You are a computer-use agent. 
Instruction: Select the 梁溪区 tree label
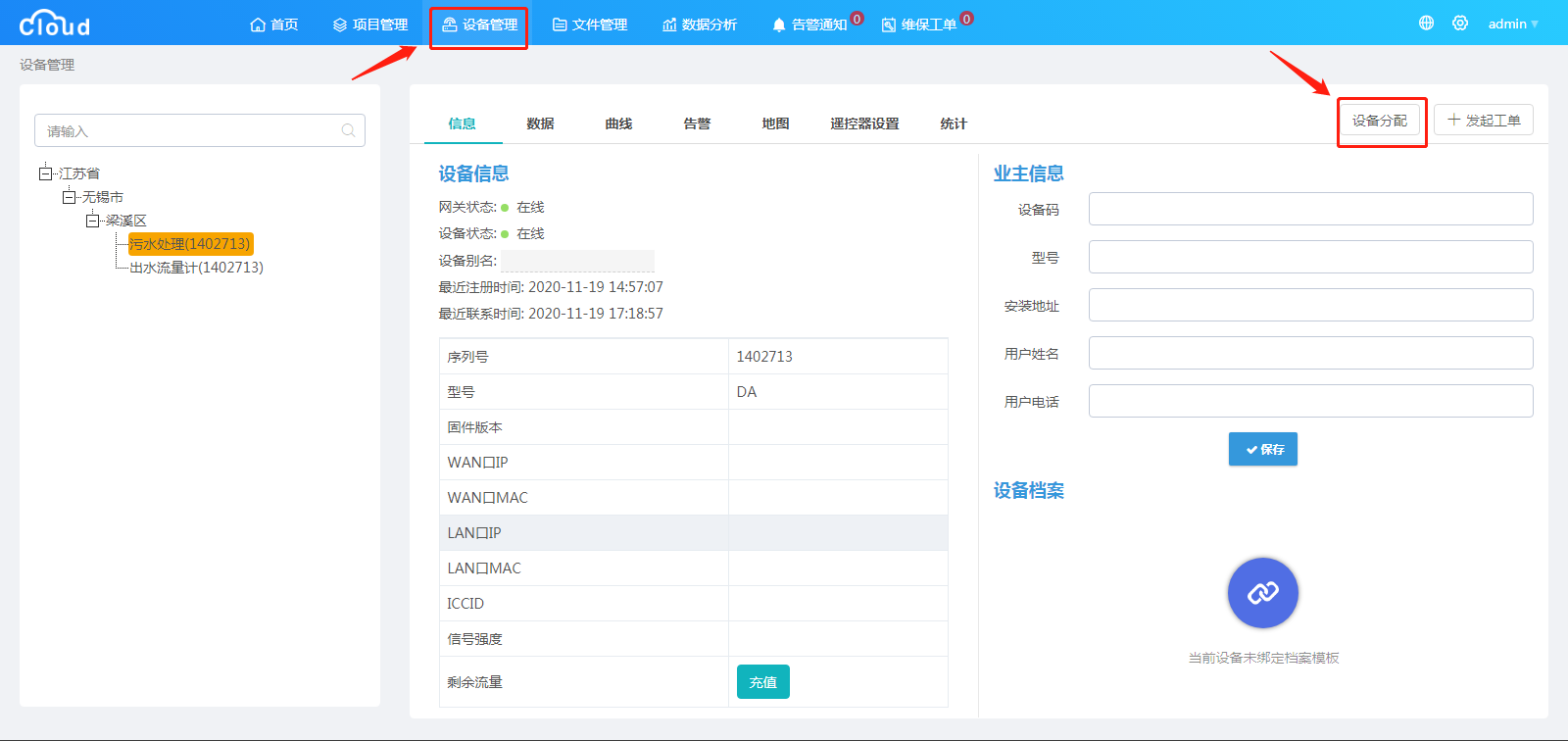pyautogui.click(x=126, y=221)
